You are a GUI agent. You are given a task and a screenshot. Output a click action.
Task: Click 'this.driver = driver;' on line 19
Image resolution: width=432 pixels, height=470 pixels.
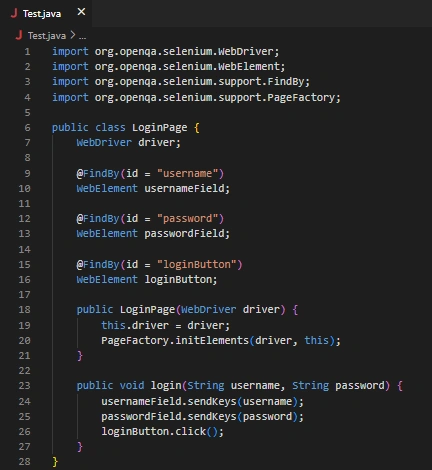pos(166,325)
